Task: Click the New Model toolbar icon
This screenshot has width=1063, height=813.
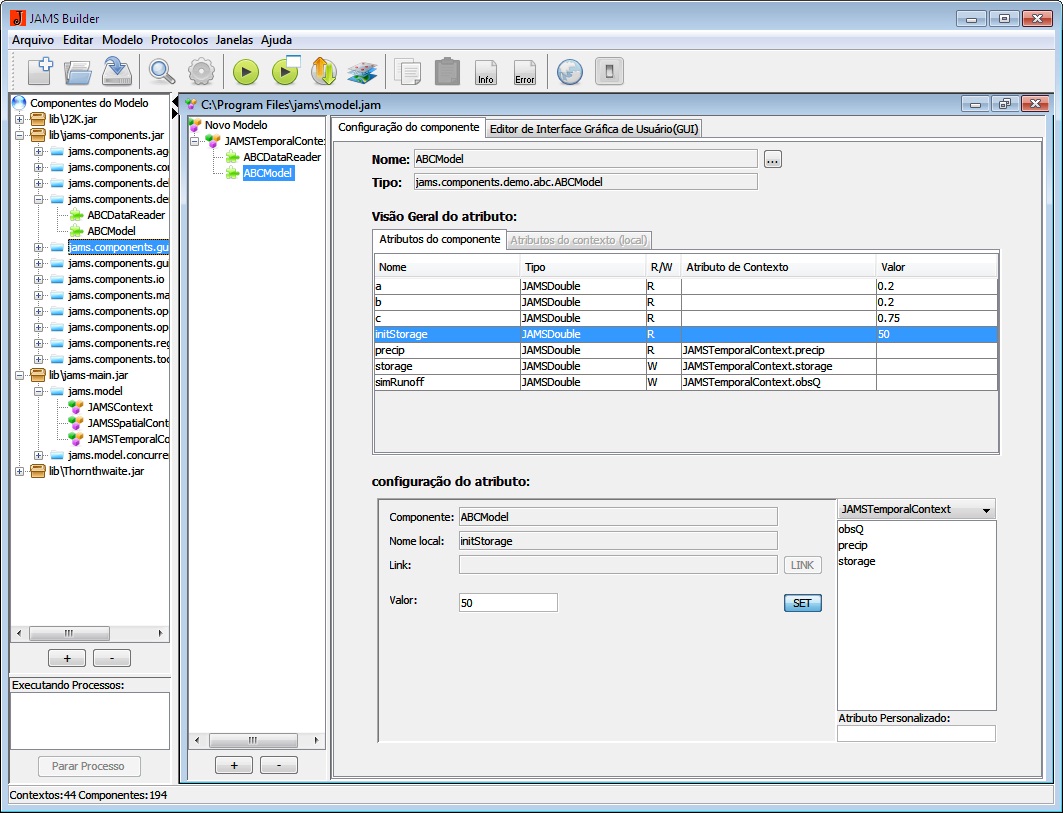Action: (x=39, y=72)
